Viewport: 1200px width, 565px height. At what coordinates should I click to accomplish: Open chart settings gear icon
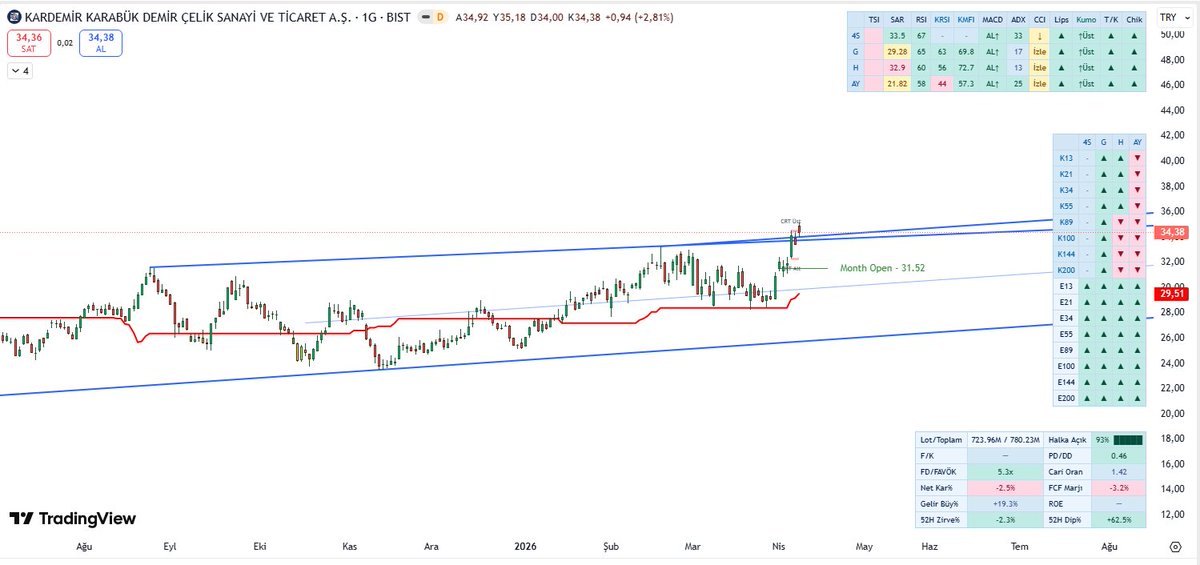click(1176, 547)
